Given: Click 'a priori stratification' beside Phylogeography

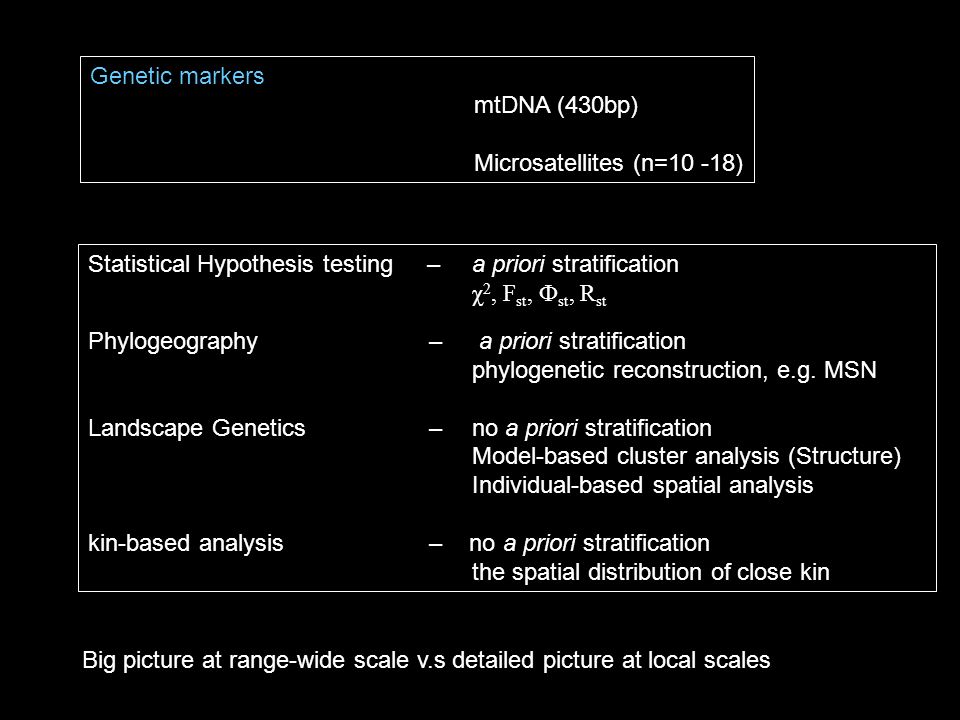Looking at the screenshot, I should click(x=582, y=341).
